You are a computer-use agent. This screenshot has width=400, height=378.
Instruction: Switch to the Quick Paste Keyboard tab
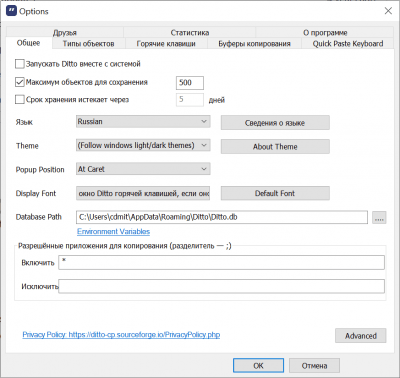pos(348,44)
